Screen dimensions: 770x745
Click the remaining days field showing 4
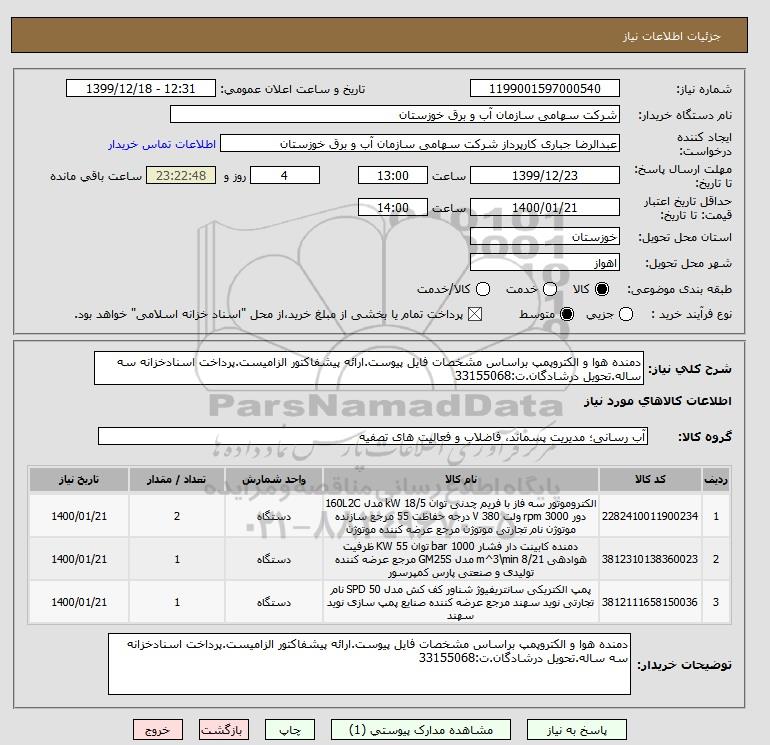click(x=285, y=175)
